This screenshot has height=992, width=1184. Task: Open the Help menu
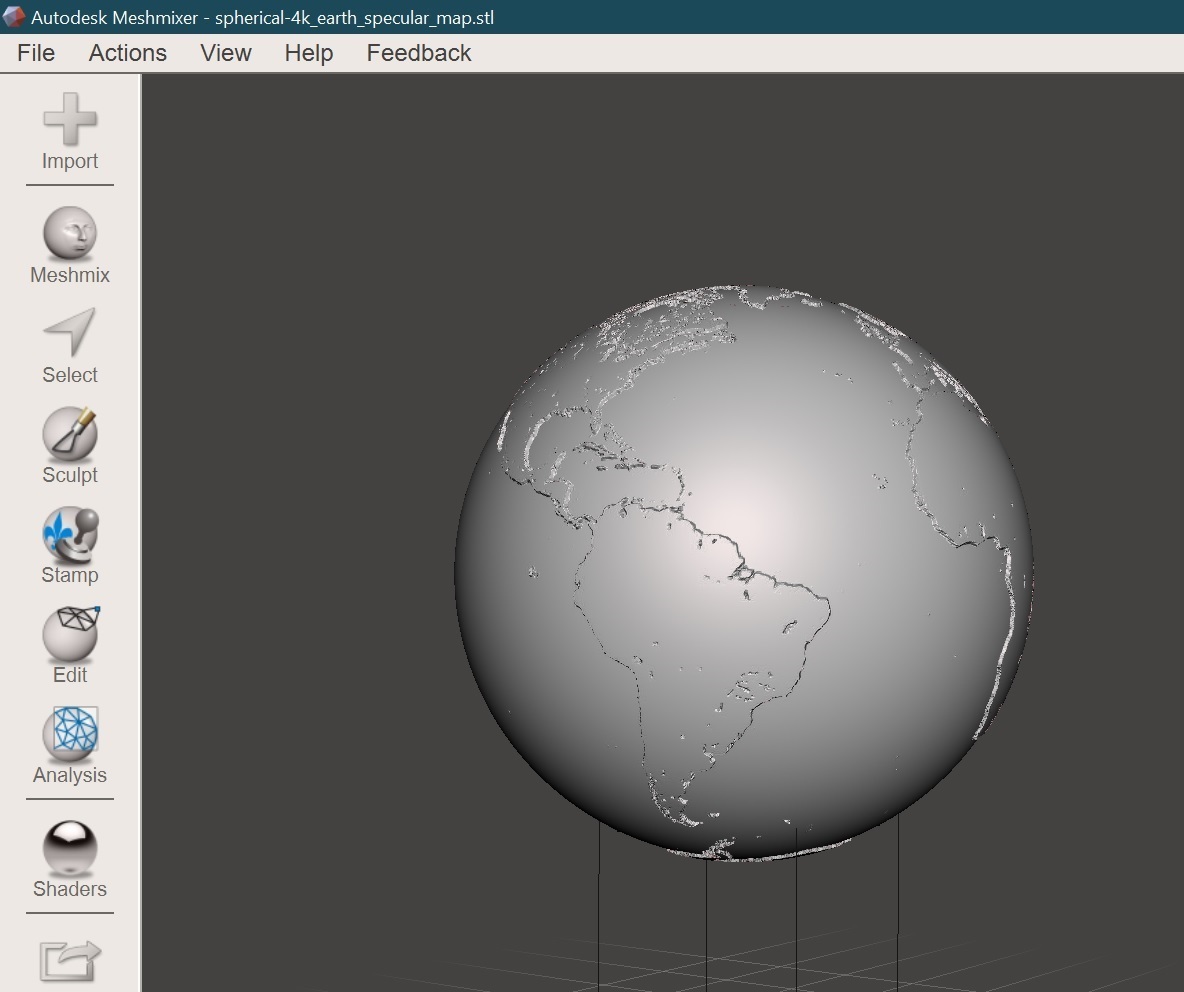click(308, 53)
